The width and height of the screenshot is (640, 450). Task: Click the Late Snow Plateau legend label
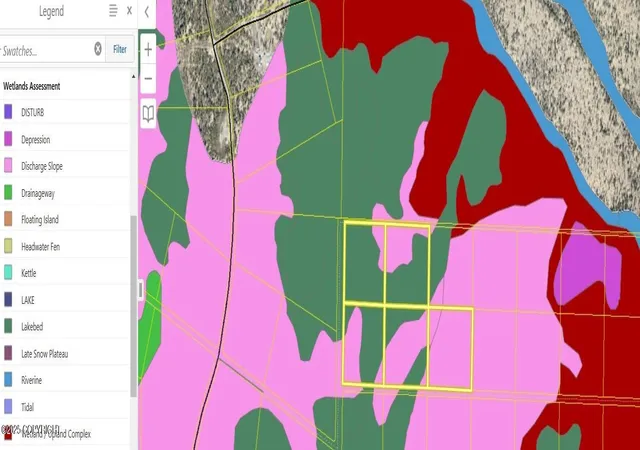coord(44,354)
